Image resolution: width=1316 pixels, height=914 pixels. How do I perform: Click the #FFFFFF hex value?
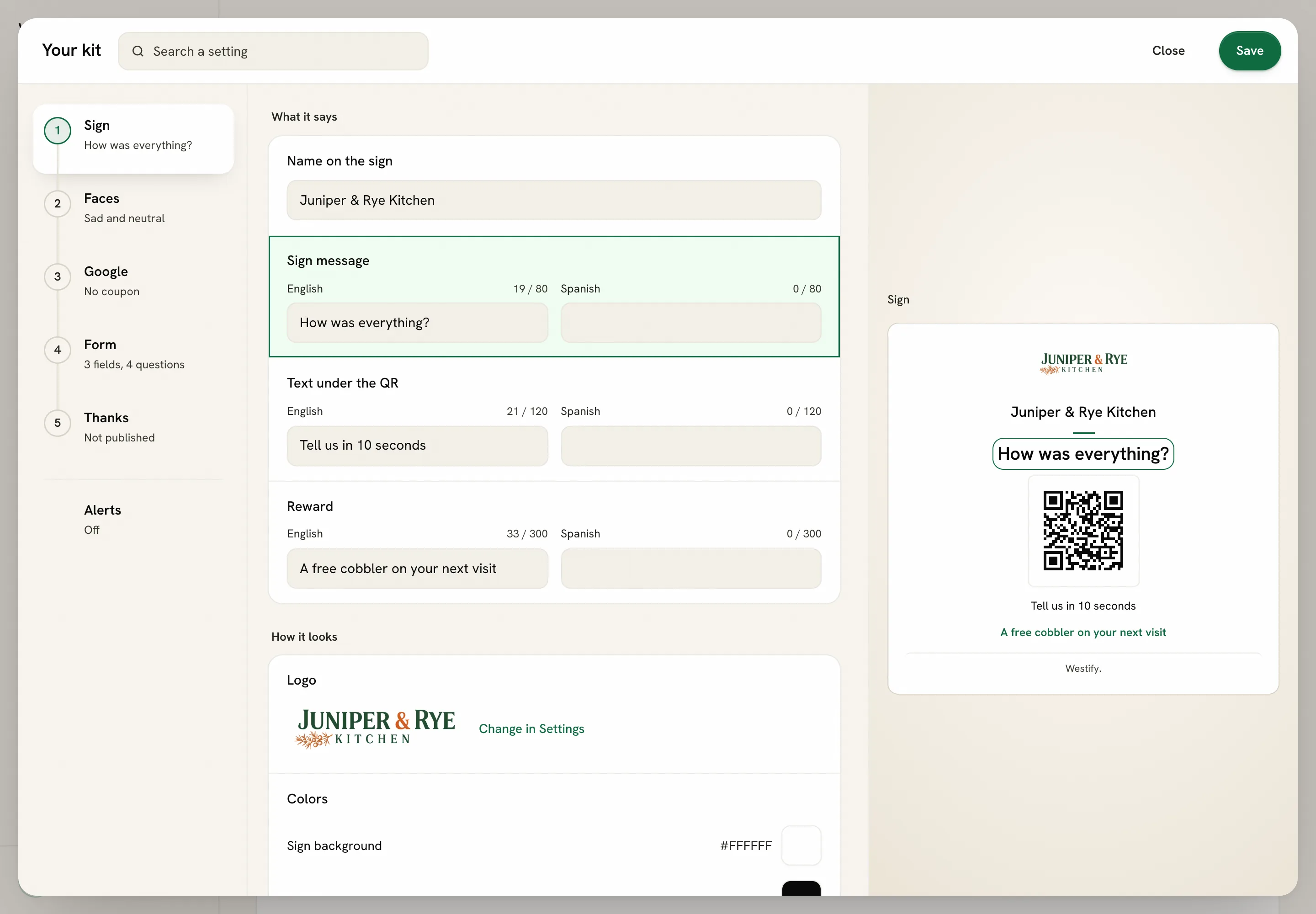(746, 846)
